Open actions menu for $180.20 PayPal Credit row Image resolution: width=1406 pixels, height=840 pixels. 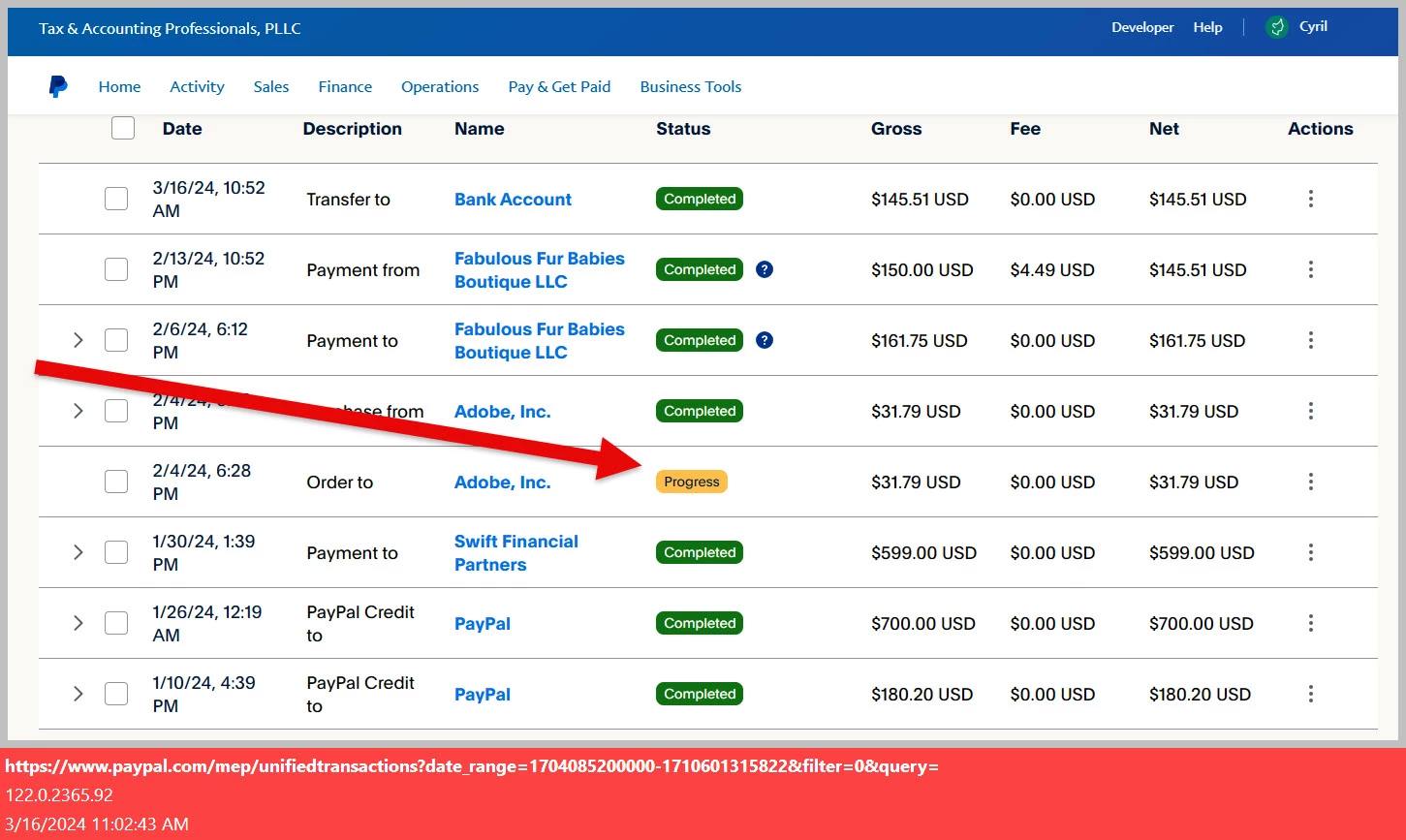coord(1311,694)
